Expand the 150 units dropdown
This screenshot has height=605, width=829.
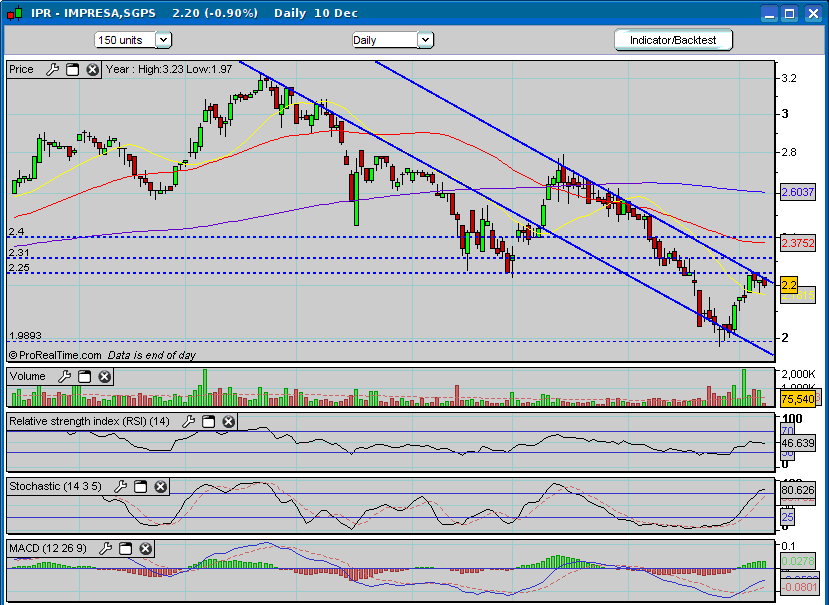click(x=164, y=40)
